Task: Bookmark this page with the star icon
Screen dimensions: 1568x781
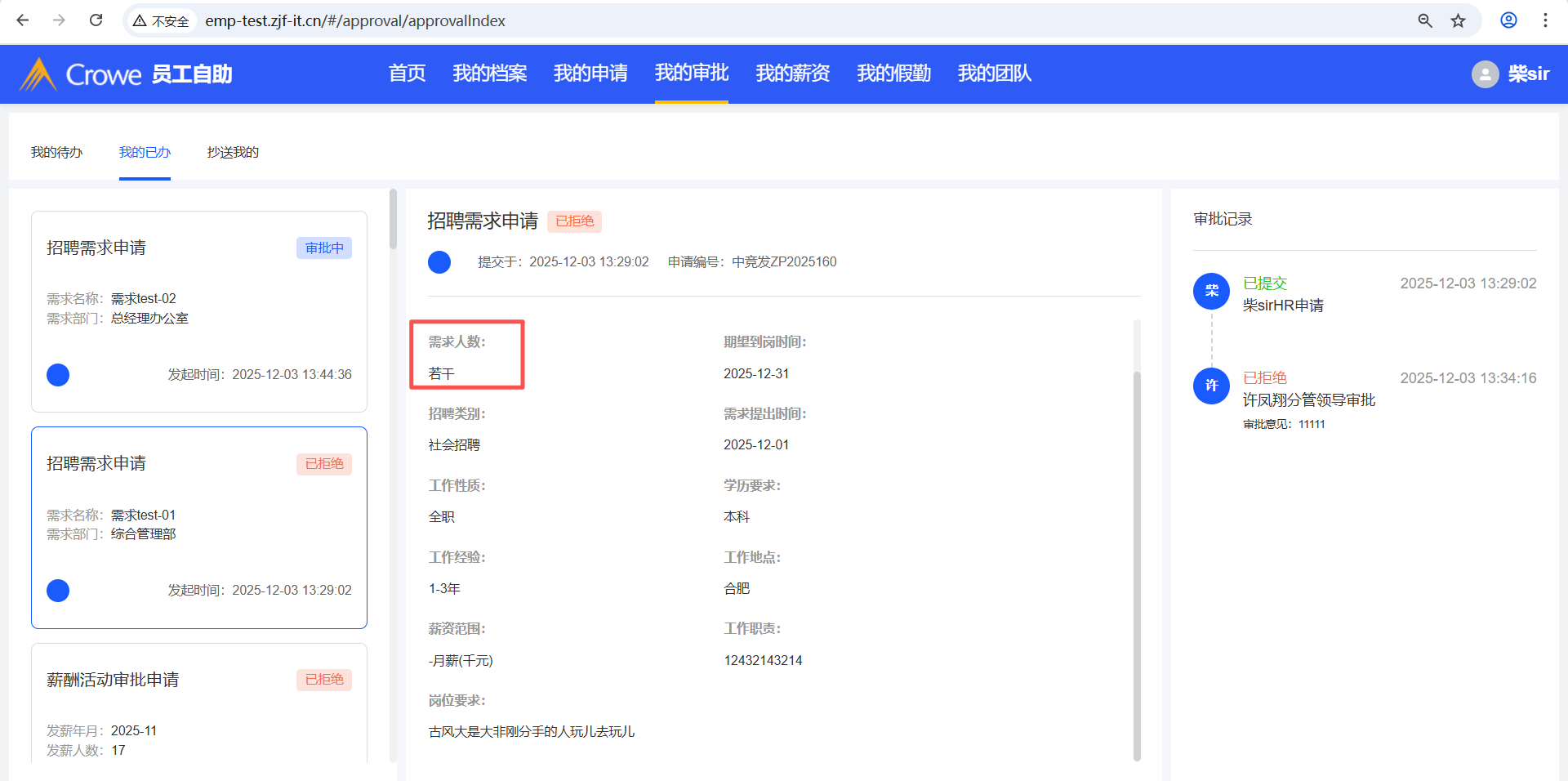Action: coord(1459,20)
